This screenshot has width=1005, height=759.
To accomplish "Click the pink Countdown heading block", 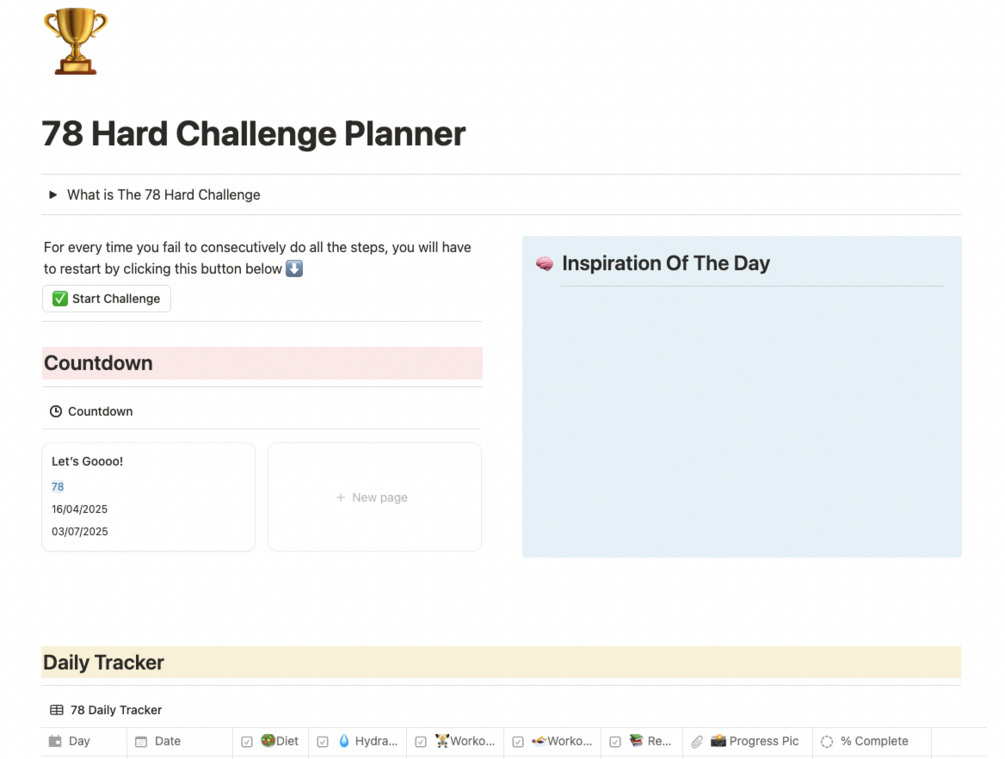I will pyautogui.click(x=262, y=363).
